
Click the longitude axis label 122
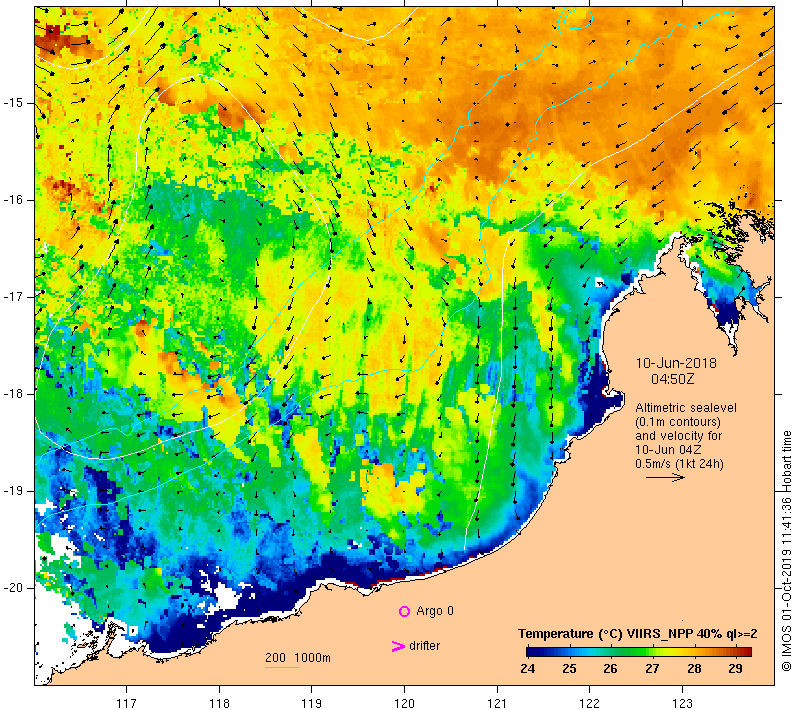click(x=590, y=703)
